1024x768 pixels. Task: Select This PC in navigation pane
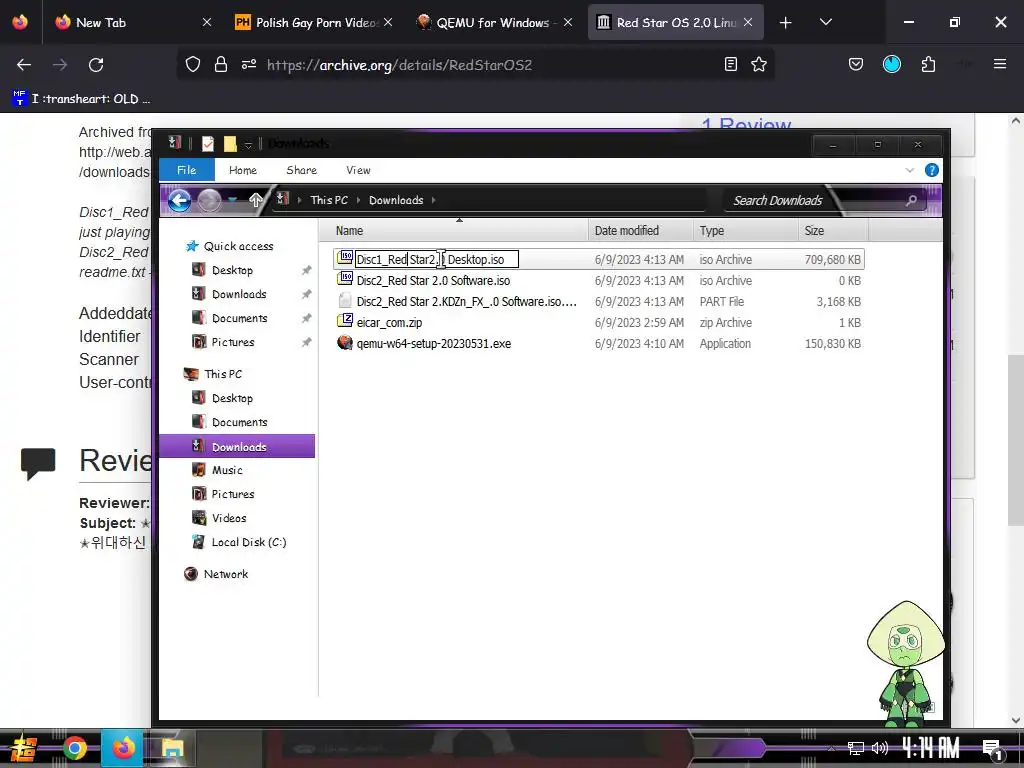[x=223, y=374]
